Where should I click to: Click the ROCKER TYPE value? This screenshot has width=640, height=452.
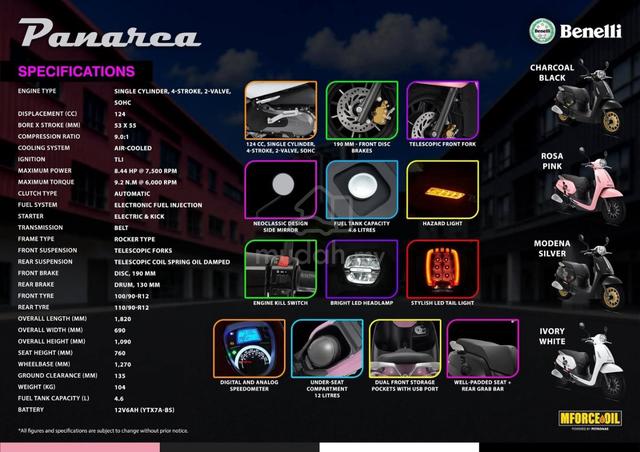pos(135,239)
